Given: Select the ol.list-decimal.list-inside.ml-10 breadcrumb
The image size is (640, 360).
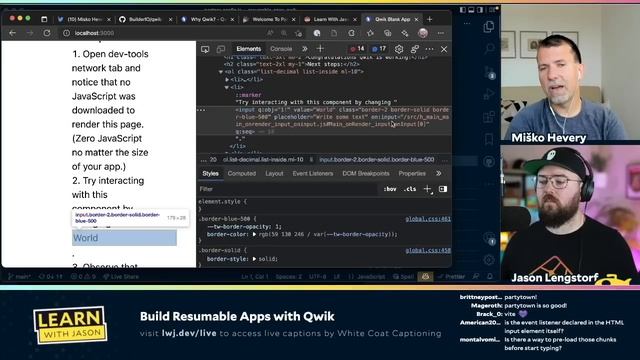Looking at the screenshot, I should point(263,160).
